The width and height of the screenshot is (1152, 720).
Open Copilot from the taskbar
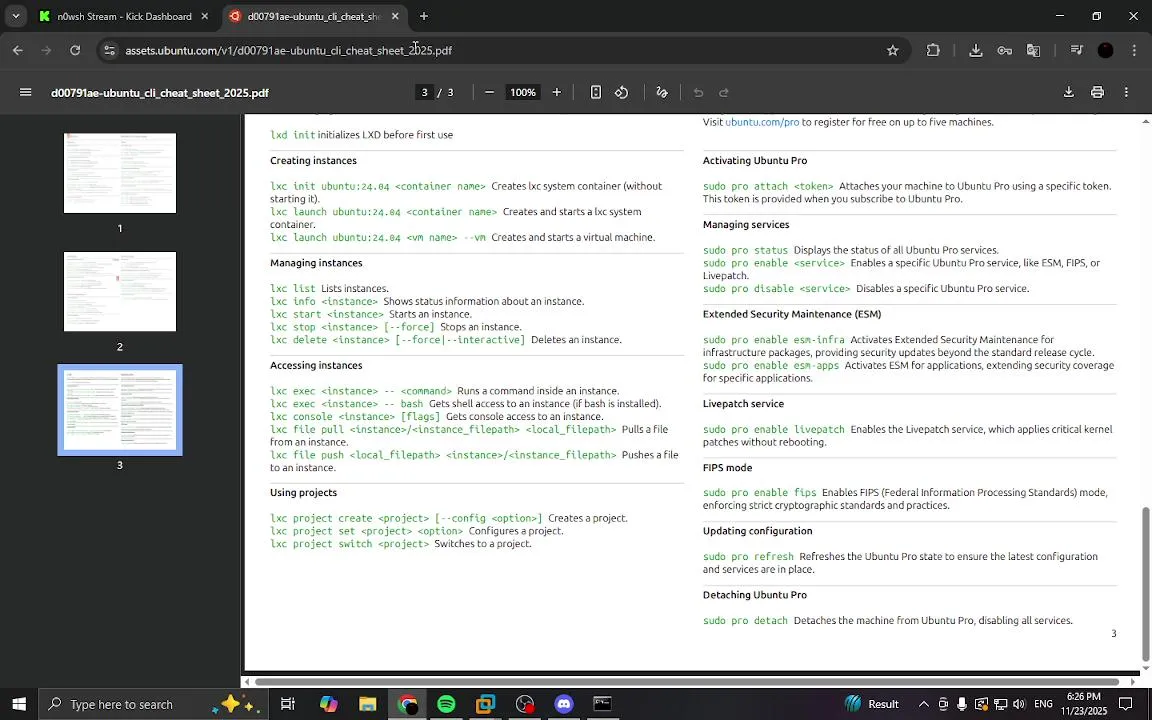(x=328, y=704)
